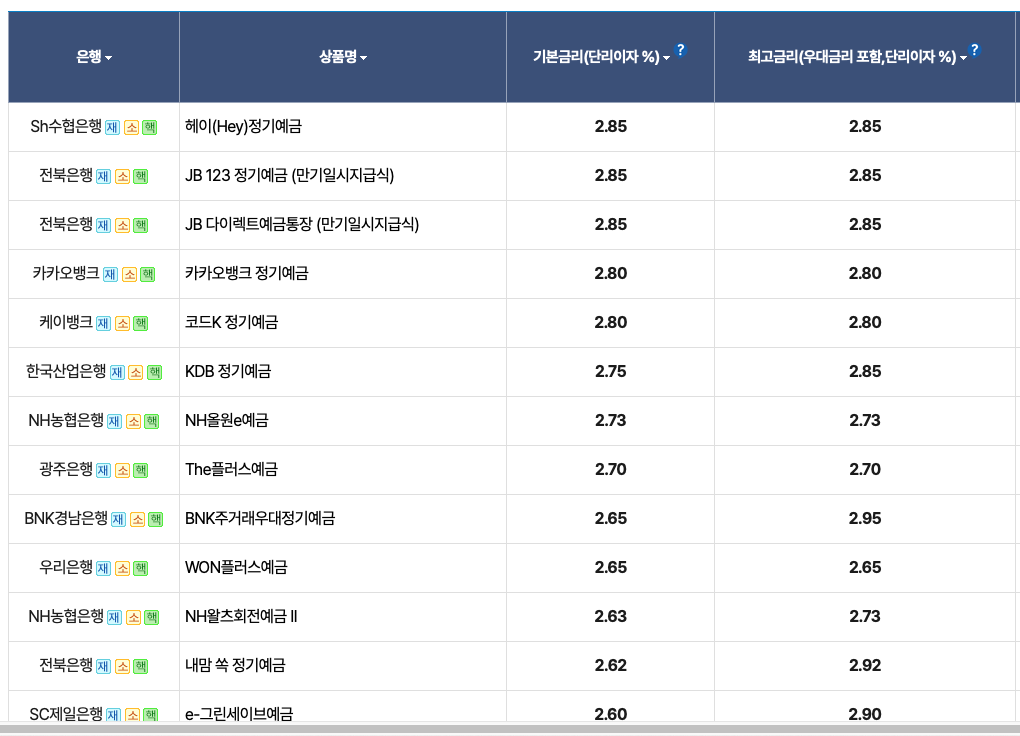Viewport: 1020px width, 736px height.
Task: Sort by 상품명 column header
Action: (x=343, y=57)
